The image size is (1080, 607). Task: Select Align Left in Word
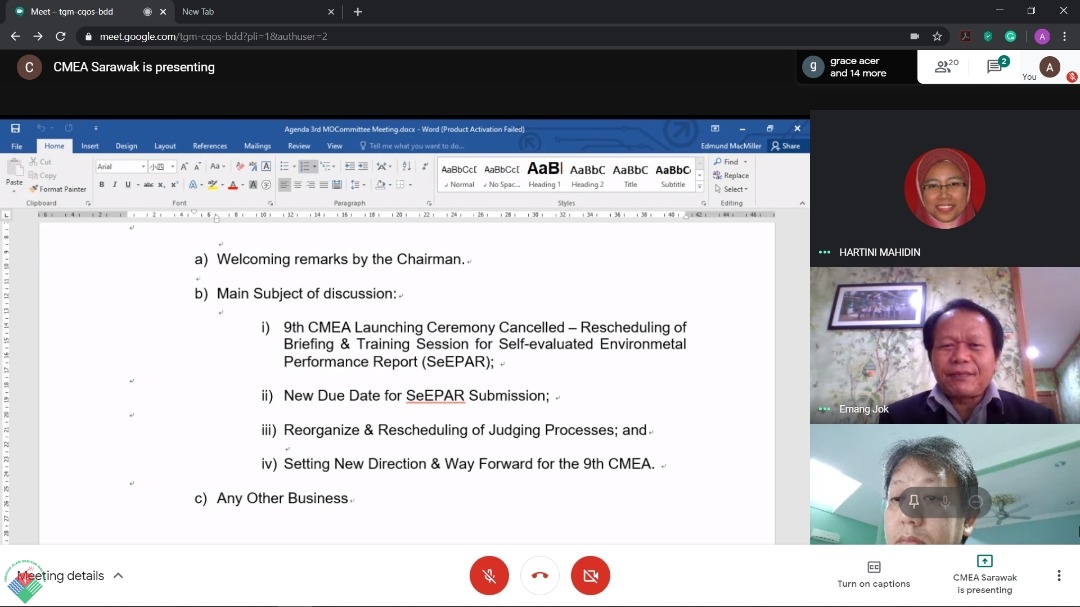[x=284, y=185]
